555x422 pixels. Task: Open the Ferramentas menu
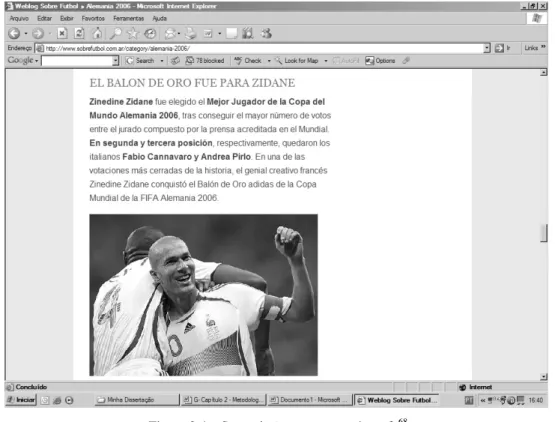[128, 18]
